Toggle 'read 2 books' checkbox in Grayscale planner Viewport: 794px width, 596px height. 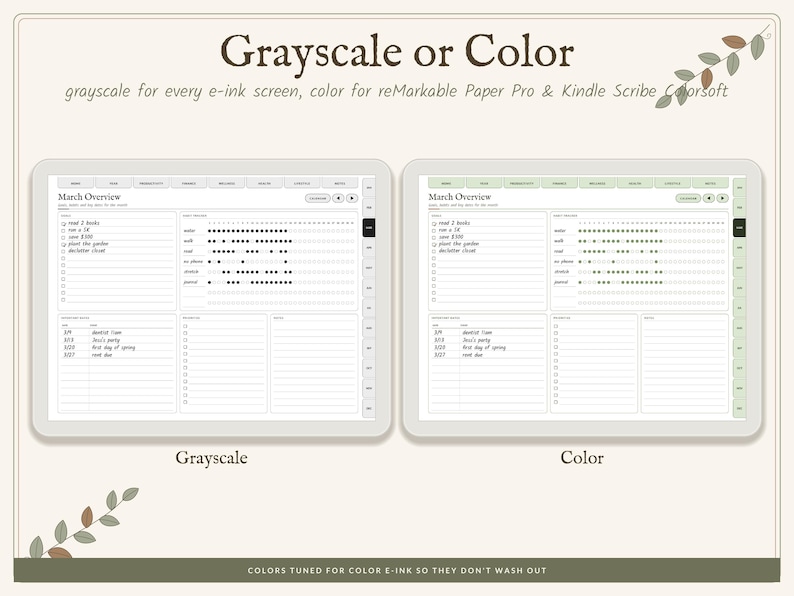tap(63, 223)
